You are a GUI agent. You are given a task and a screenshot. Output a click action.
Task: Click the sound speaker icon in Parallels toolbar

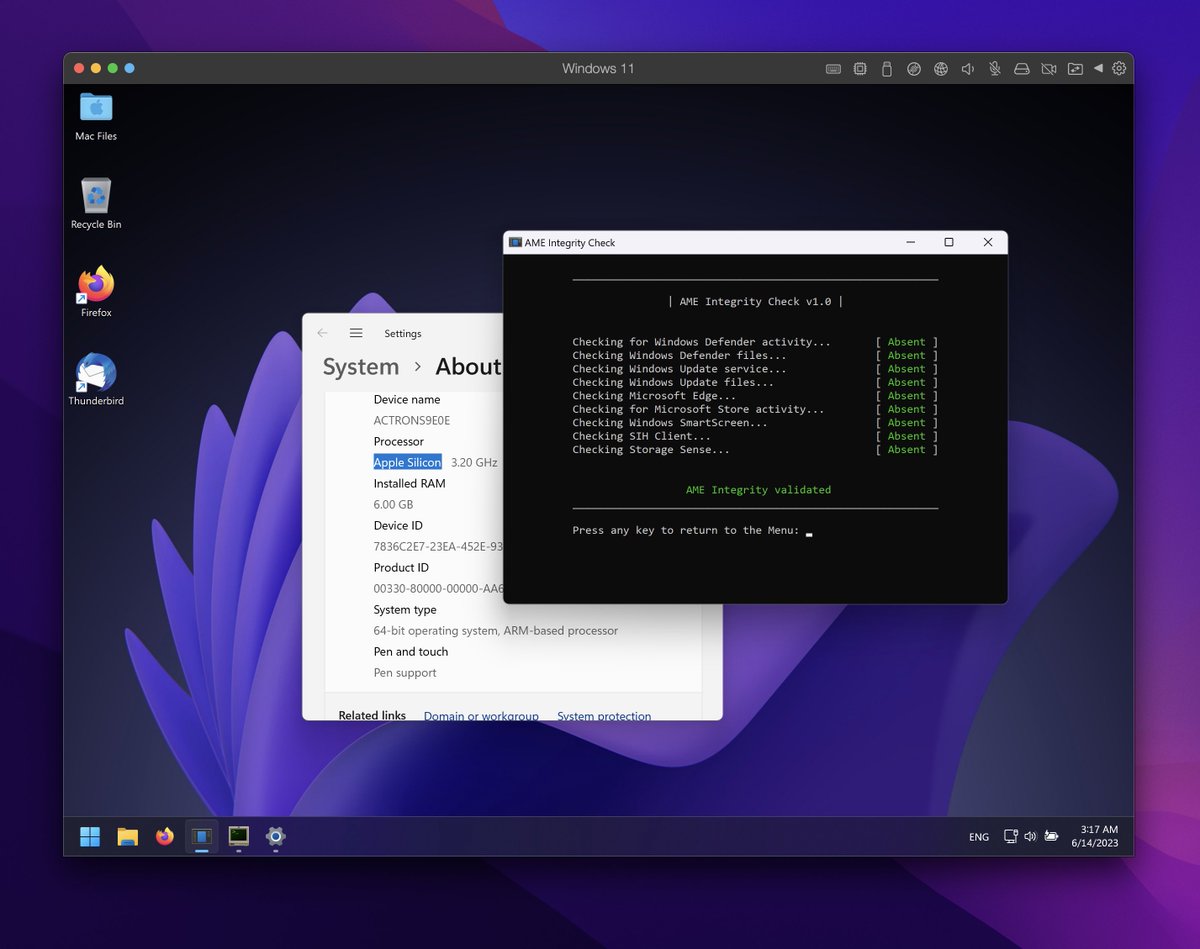[x=968, y=69]
